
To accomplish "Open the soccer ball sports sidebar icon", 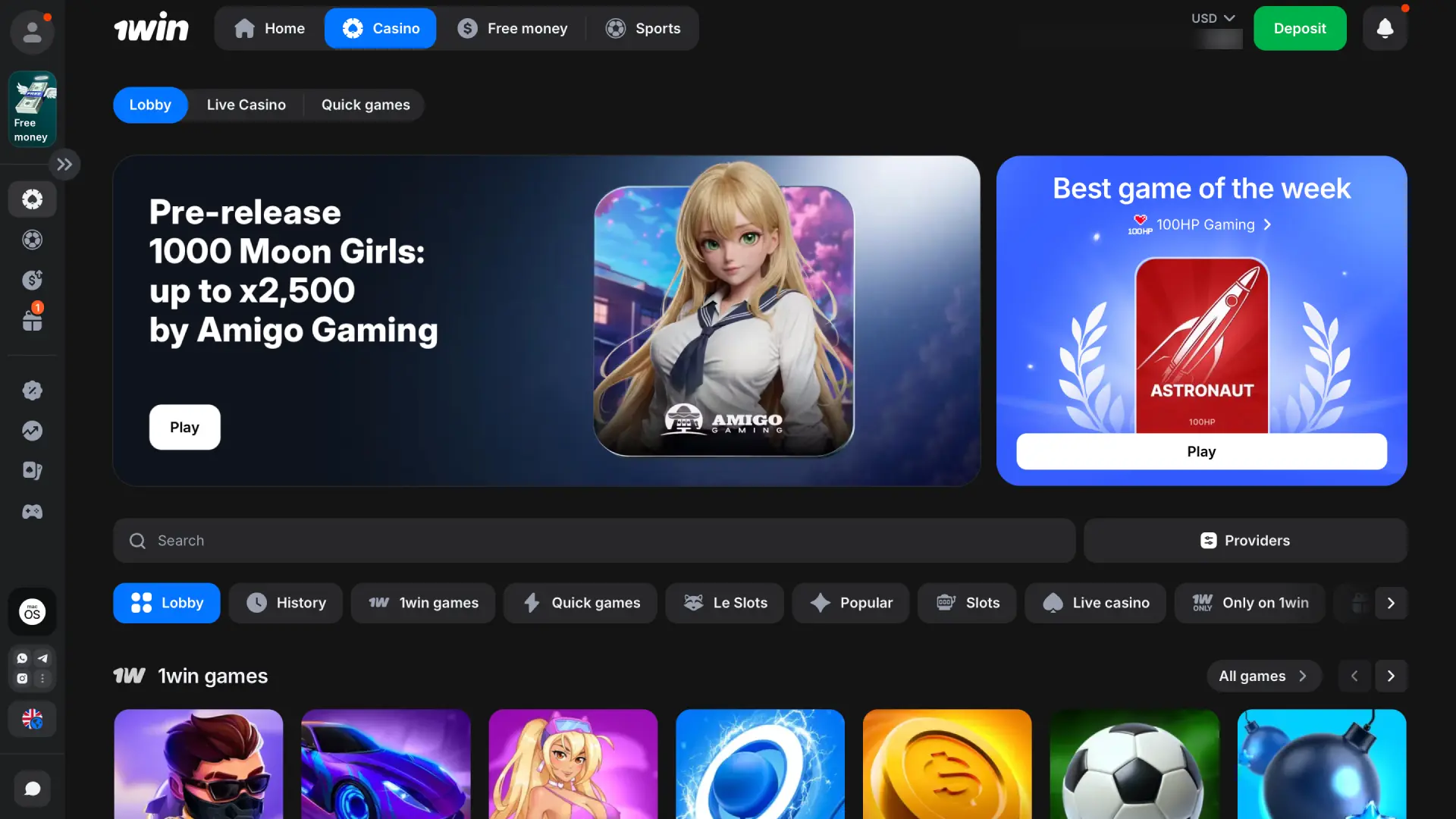I will pyautogui.click(x=32, y=240).
